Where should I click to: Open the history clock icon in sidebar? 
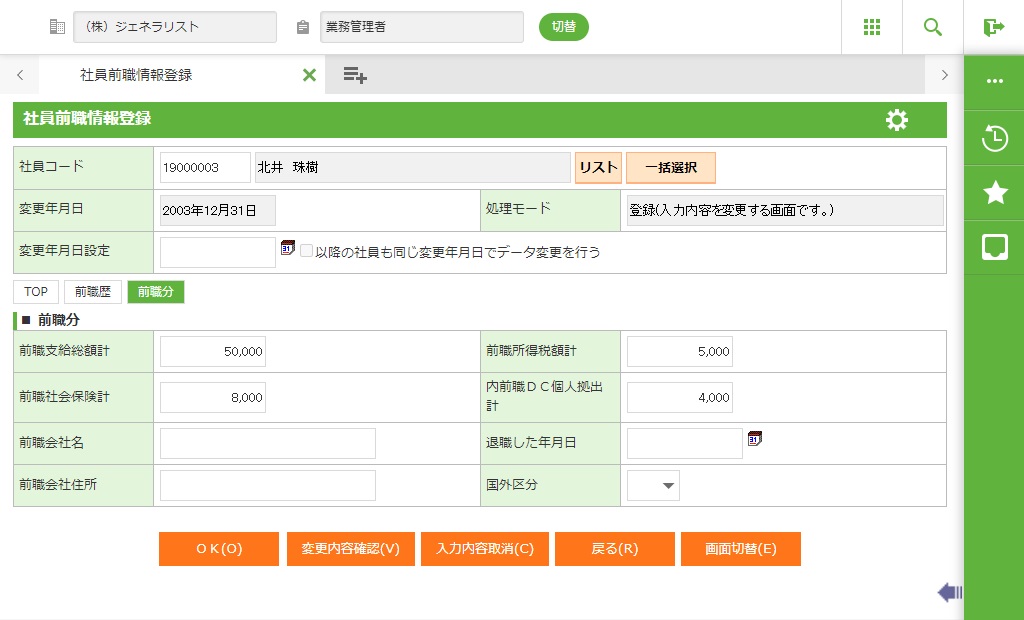(x=994, y=139)
